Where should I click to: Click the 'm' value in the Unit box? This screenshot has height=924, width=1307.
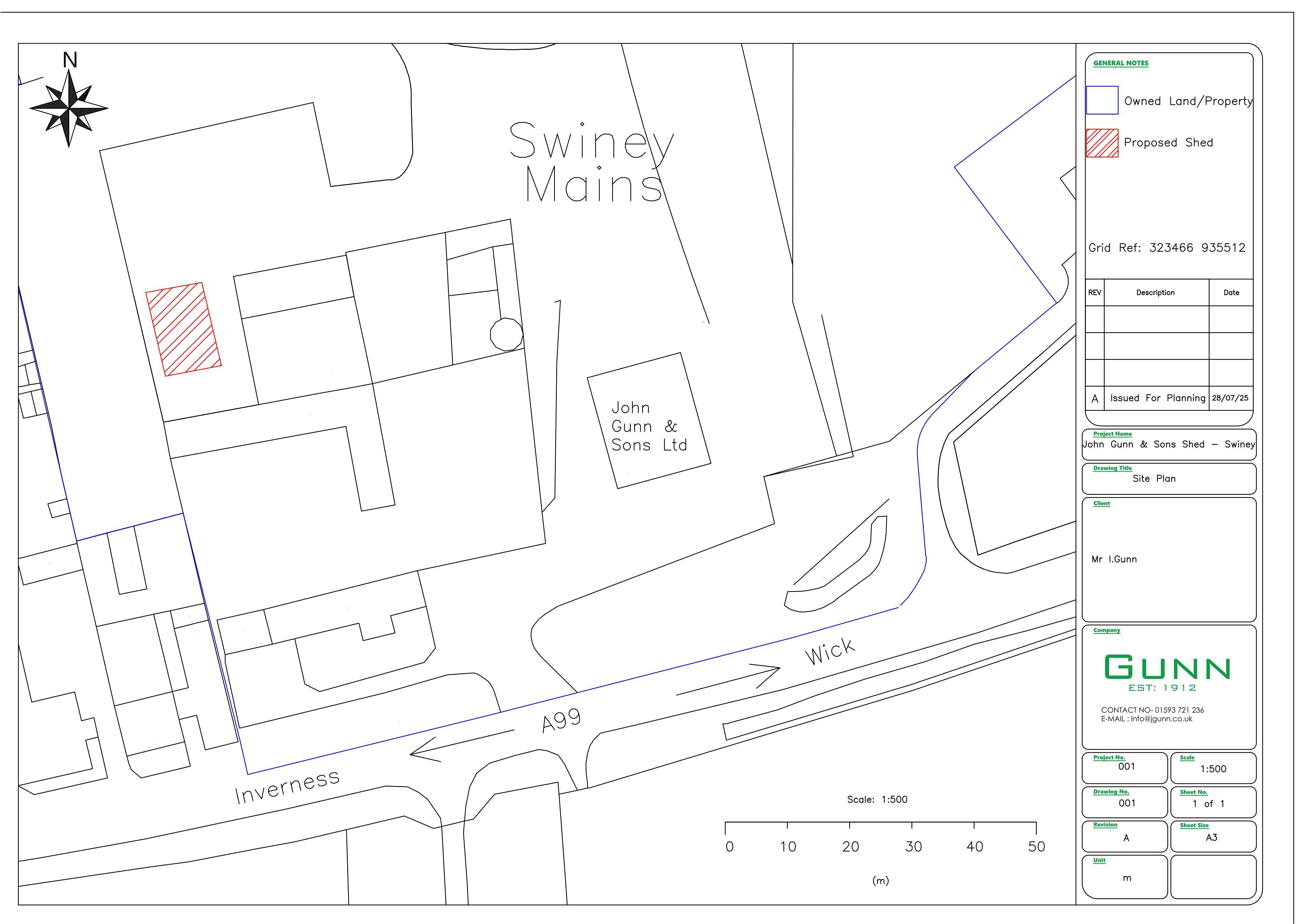click(1126, 878)
